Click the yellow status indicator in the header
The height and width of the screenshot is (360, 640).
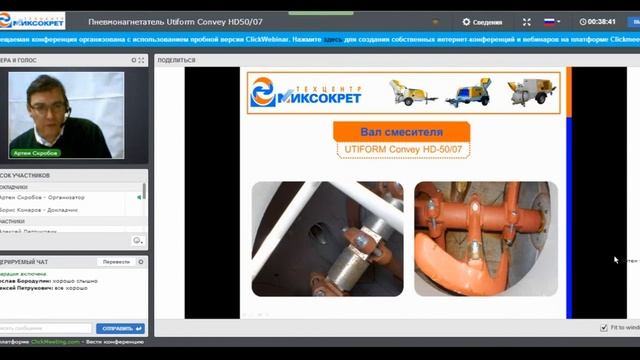(x=435, y=22)
